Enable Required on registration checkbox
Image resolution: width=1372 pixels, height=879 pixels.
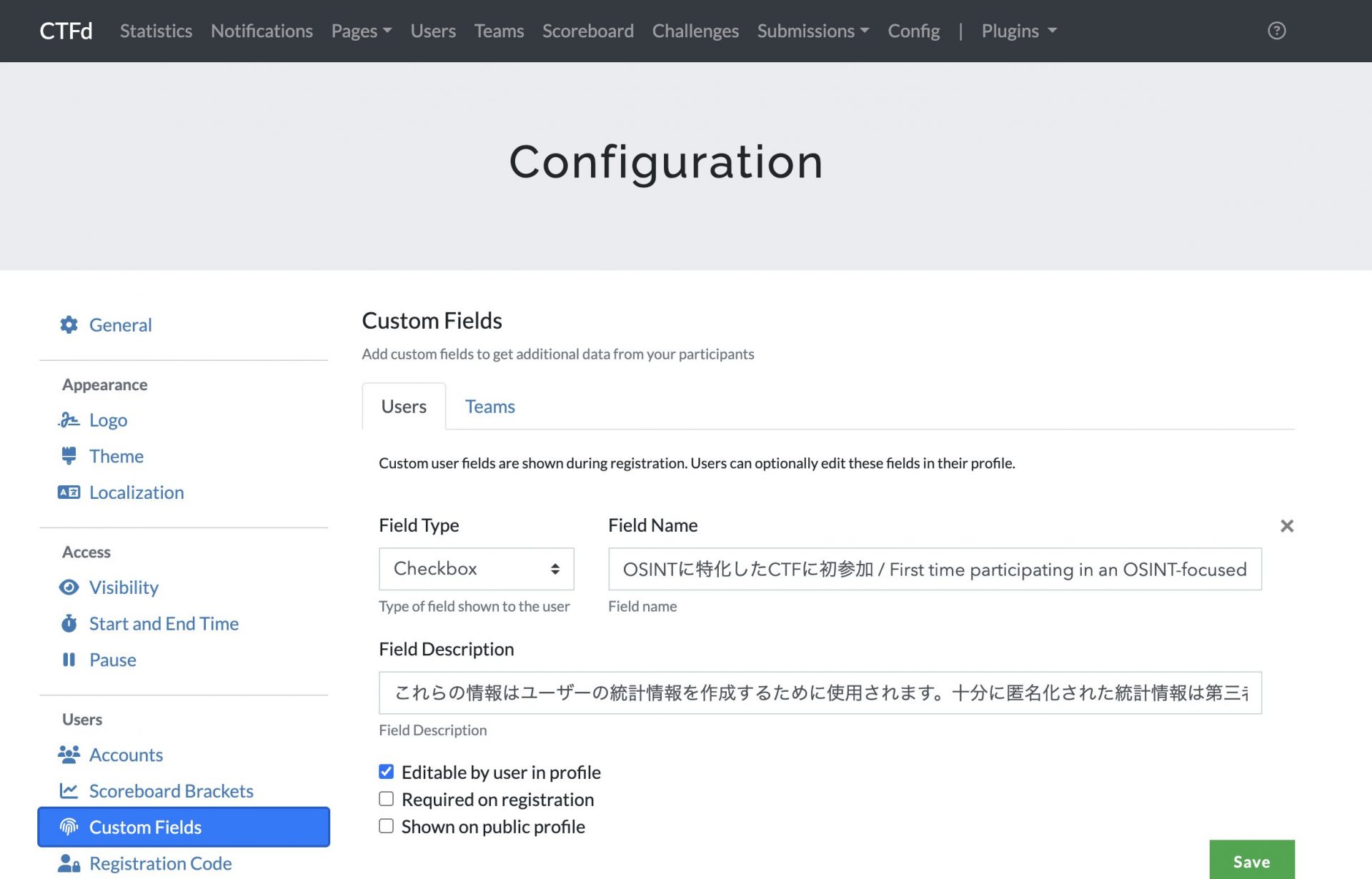[x=386, y=799]
